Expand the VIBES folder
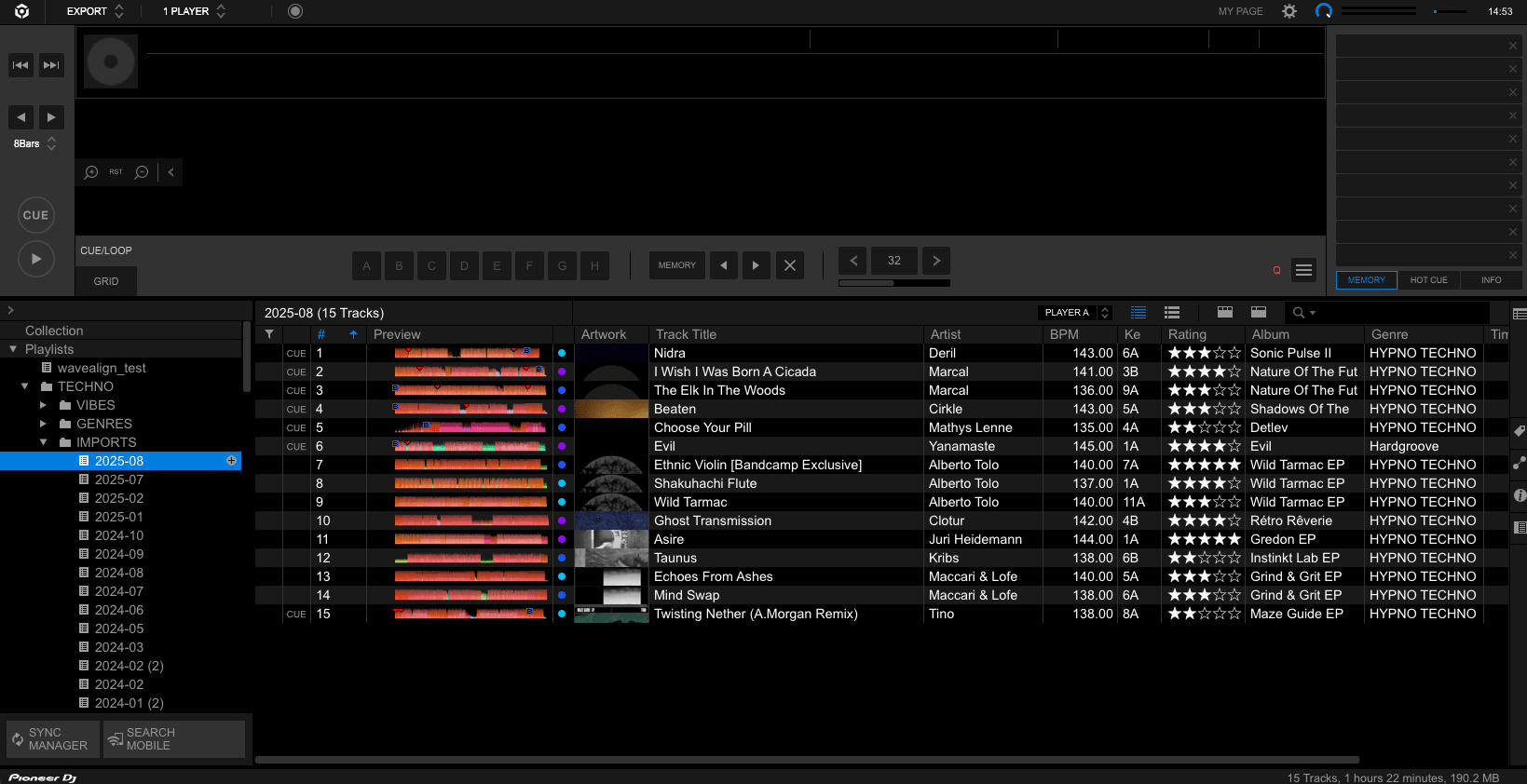The width and height of the screenshot is (1527, 784). [x=43, y=405]
